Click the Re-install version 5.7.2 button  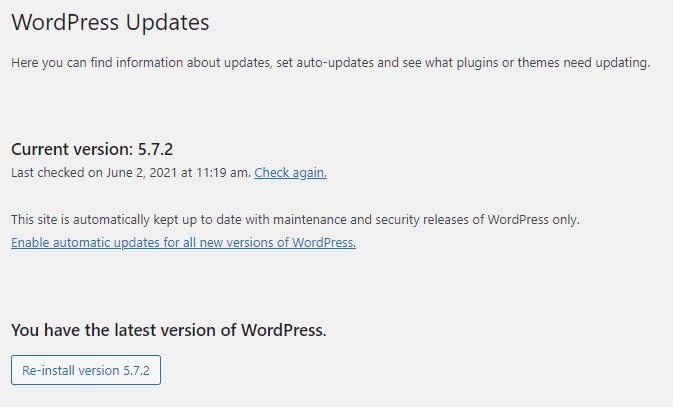[x=86, y=370]
